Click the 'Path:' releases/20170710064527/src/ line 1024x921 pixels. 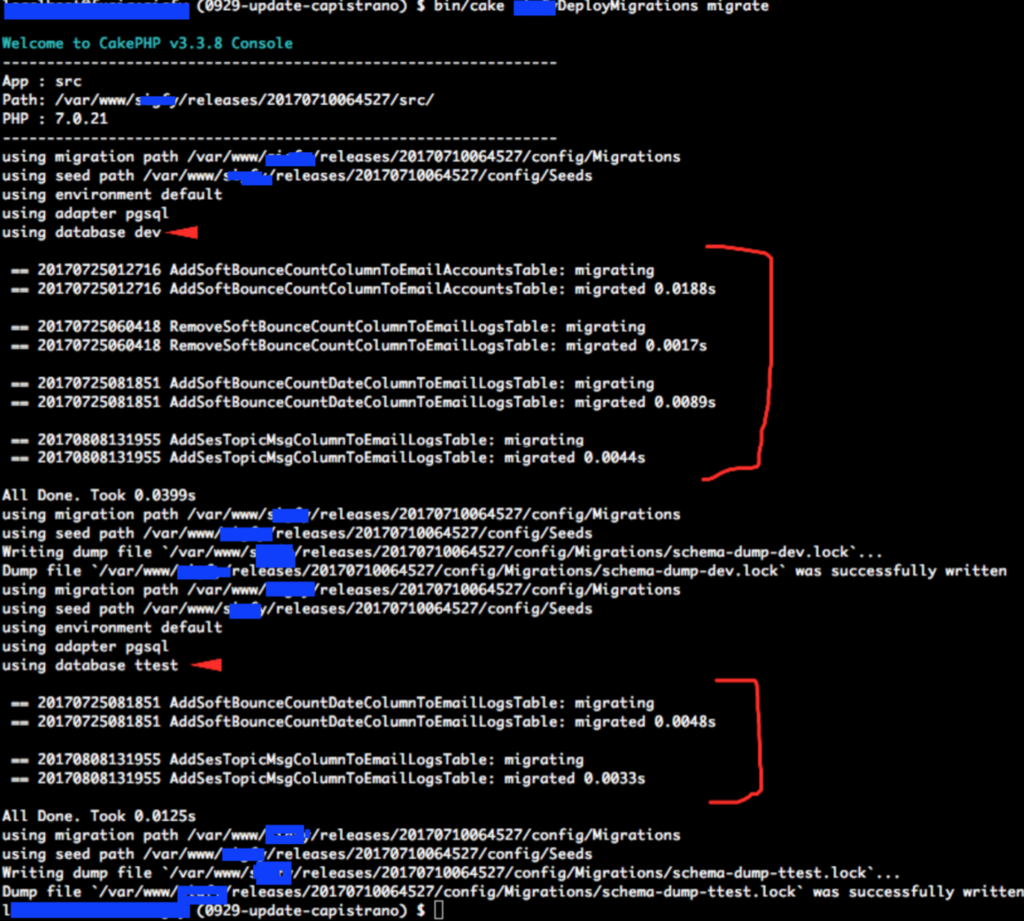[218, 100]
